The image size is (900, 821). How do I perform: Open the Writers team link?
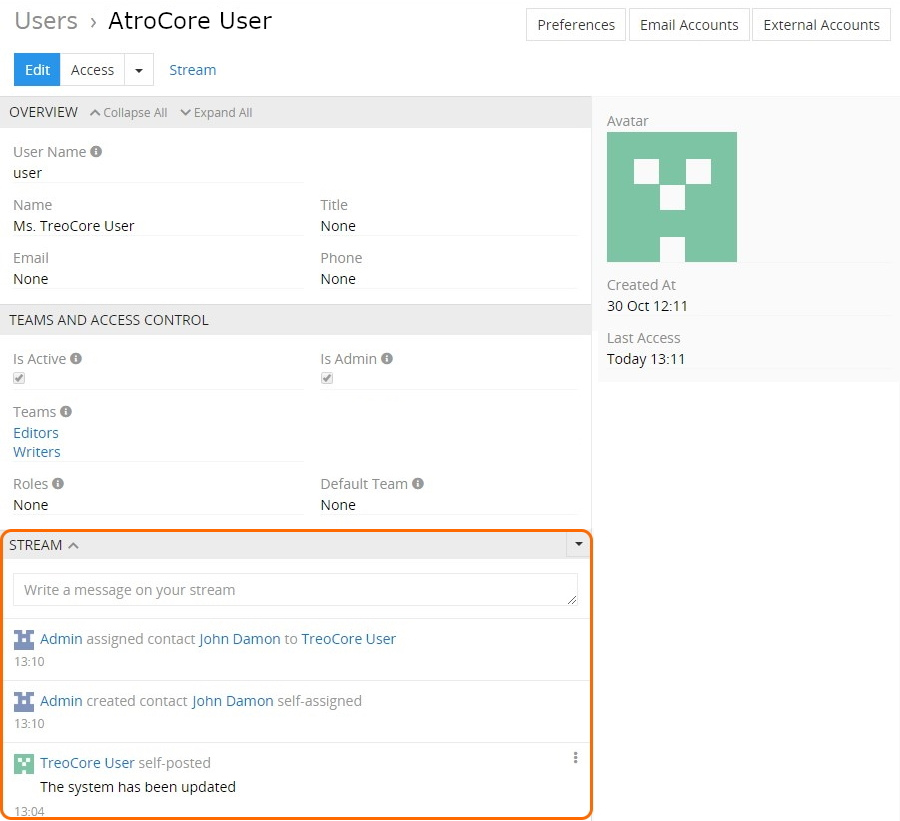[37, 452]
